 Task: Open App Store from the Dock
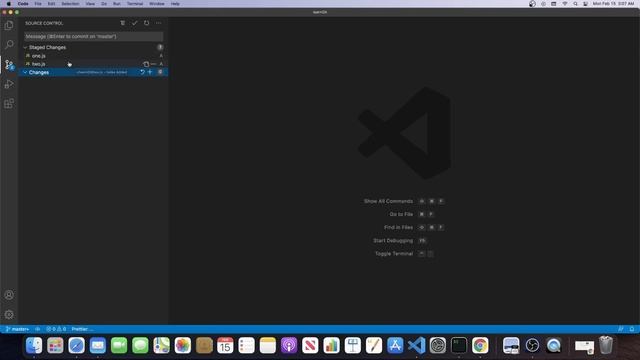(395, 345)
